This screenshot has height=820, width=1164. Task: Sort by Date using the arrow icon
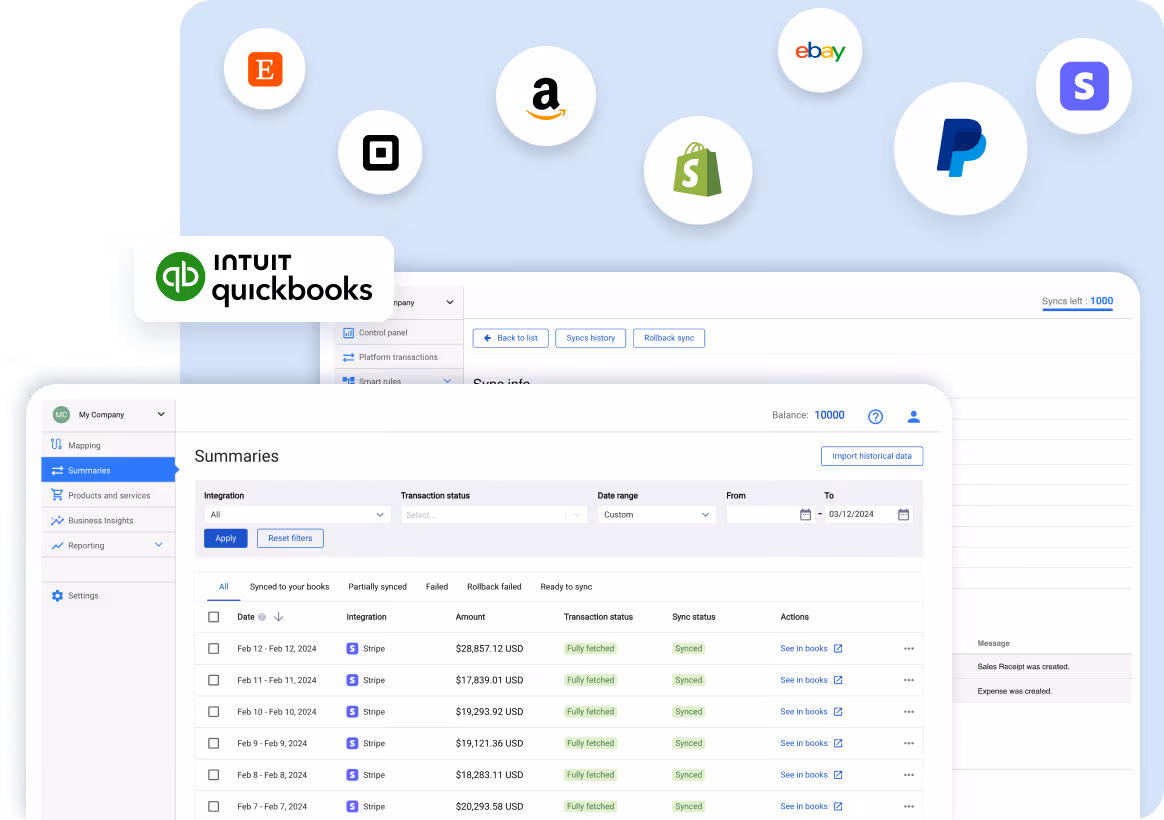(278, 617)
